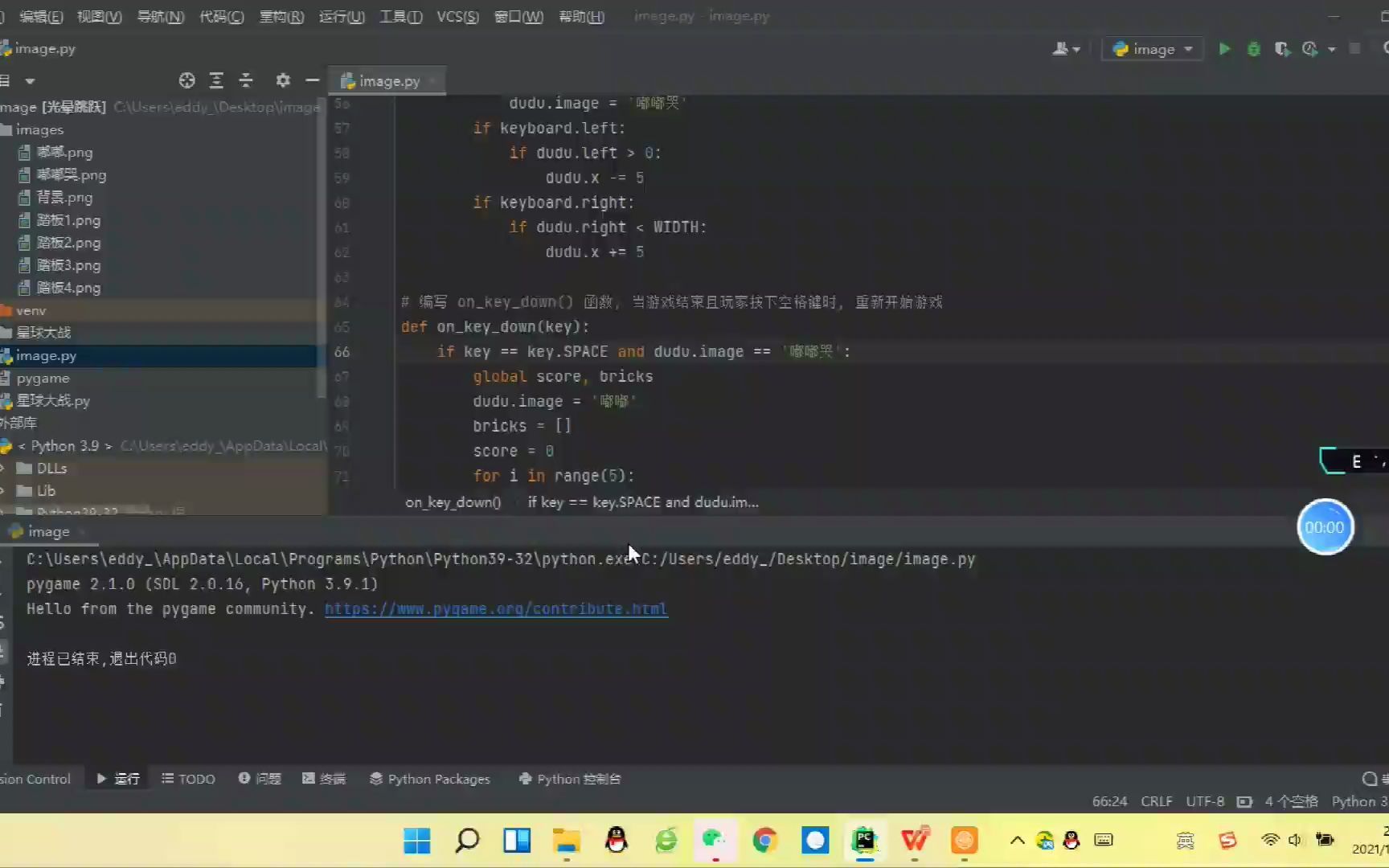Image resolution: width=1389 pixels, height=868 pixels.
Task: Open the image run configuration dropdown
Action: [1153, 48]
